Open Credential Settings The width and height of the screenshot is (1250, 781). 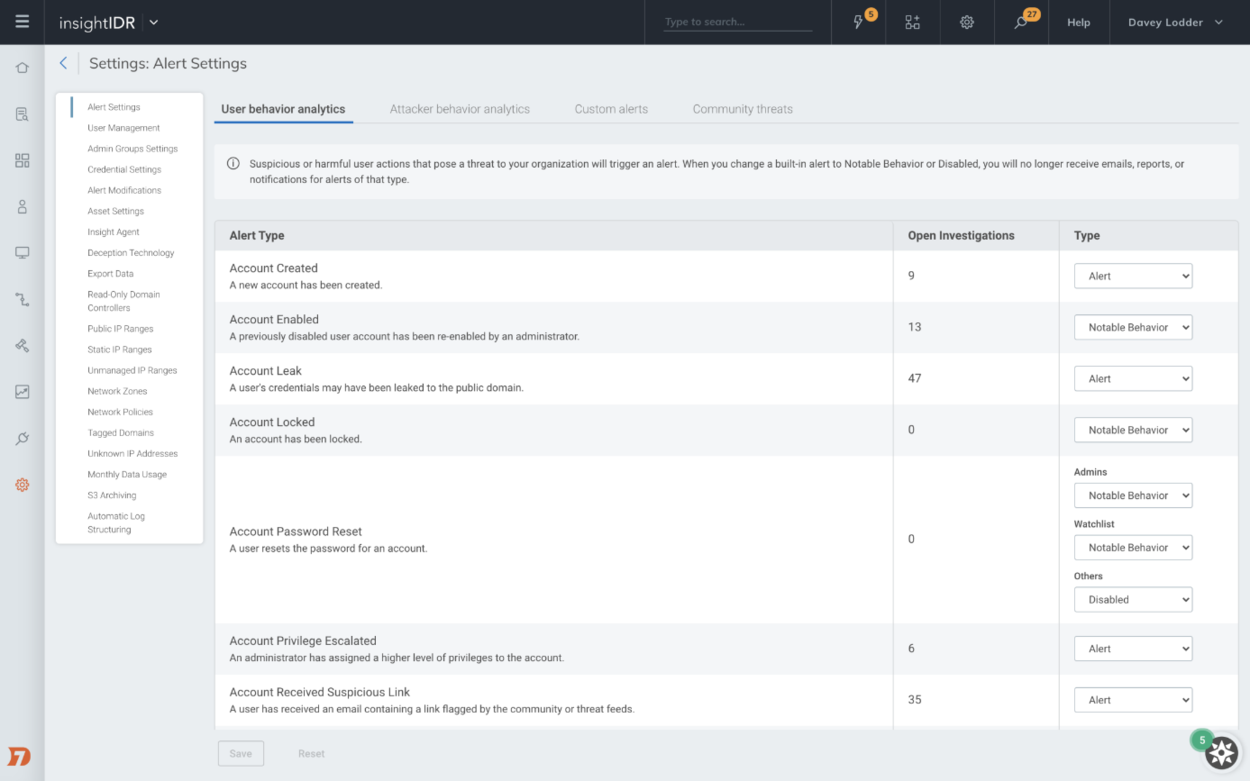[x=124, y=170]
